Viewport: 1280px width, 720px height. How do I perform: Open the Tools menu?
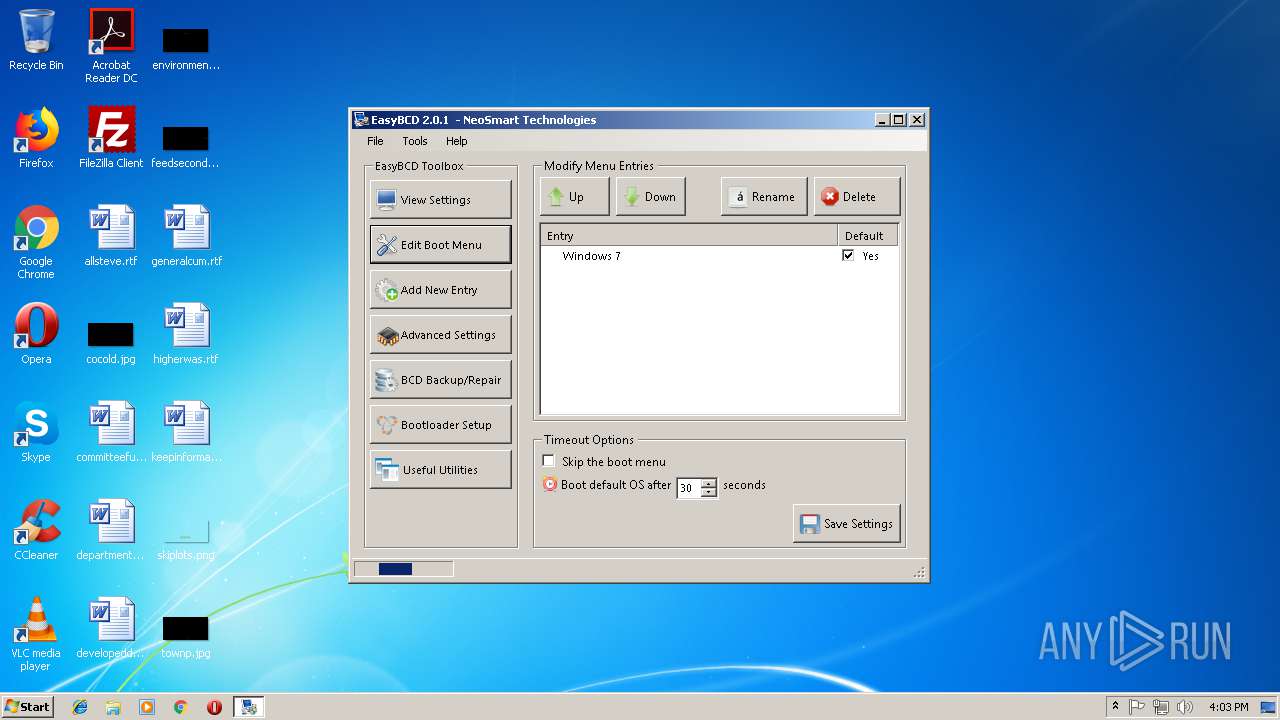click(414, 141)
